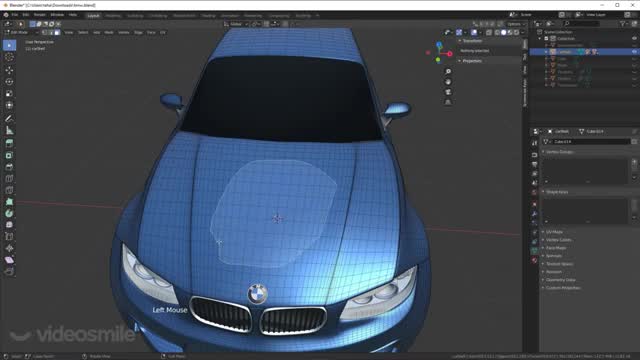Select the Bevel tool
Viewport: 640px width, 360px height.
9,167
